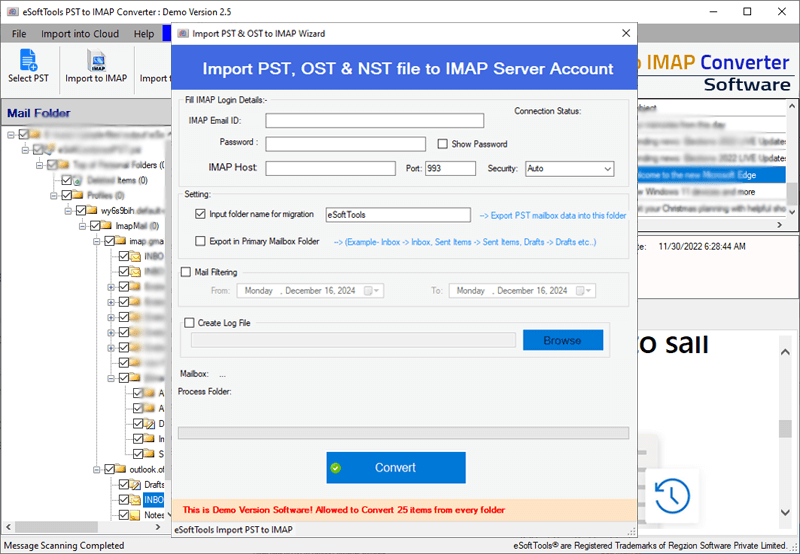Image resolution: width=800 pixels, height=554 pixels.
Task: Click the wizard title bar app icon
Action: 182,34
